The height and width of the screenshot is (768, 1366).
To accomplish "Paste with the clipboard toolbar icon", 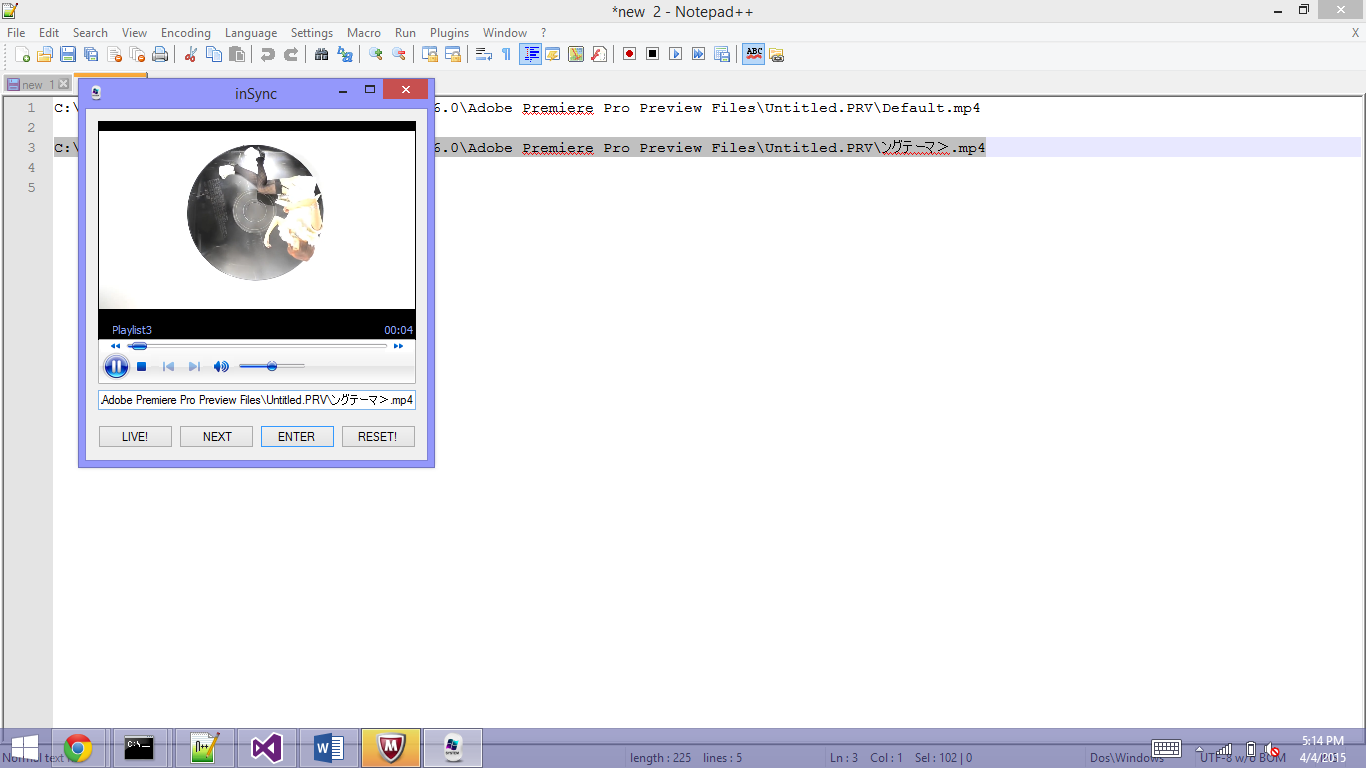I will (x=236, y=54).
